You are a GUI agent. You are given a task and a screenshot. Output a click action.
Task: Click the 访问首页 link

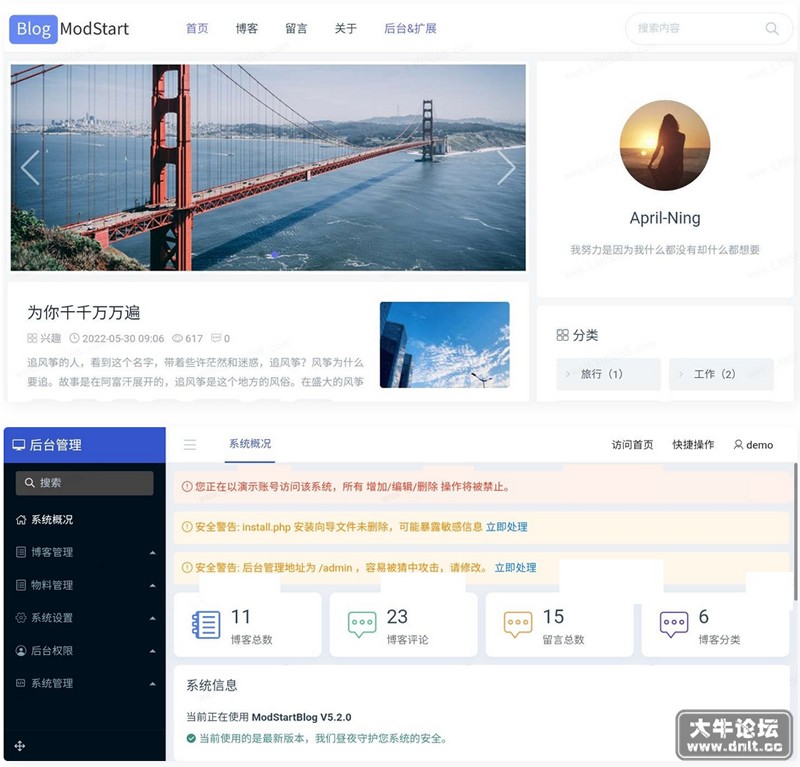633,445
